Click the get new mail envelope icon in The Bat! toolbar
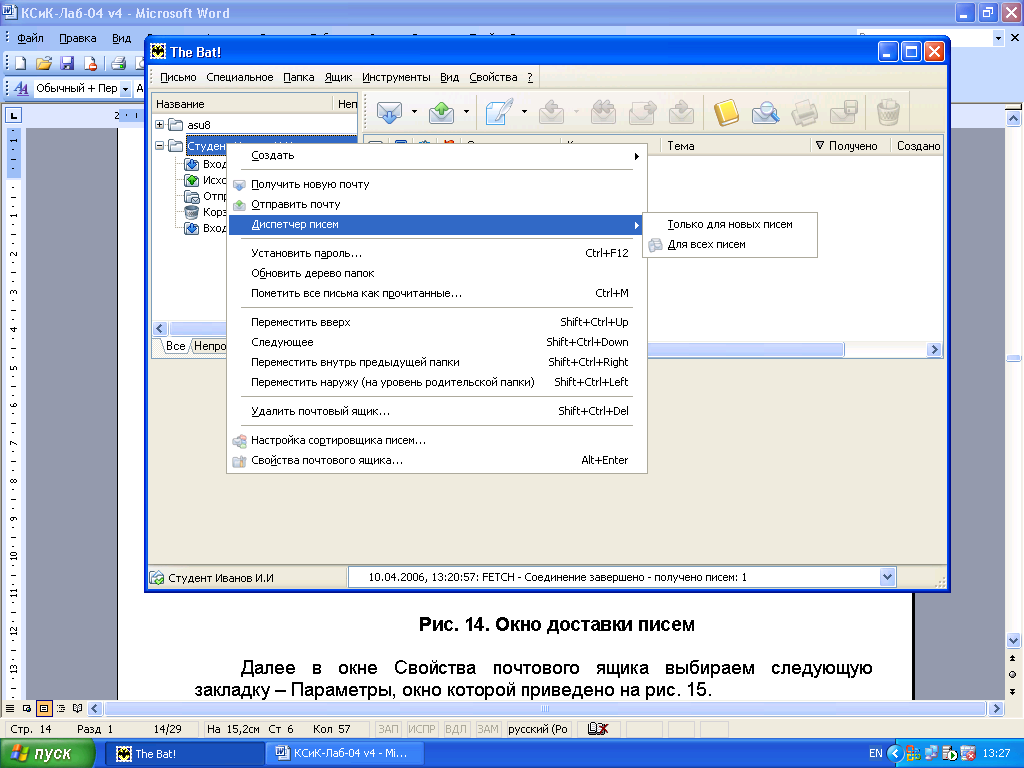Viewport: 1024px width, 768px height. (x=390, y=112)
